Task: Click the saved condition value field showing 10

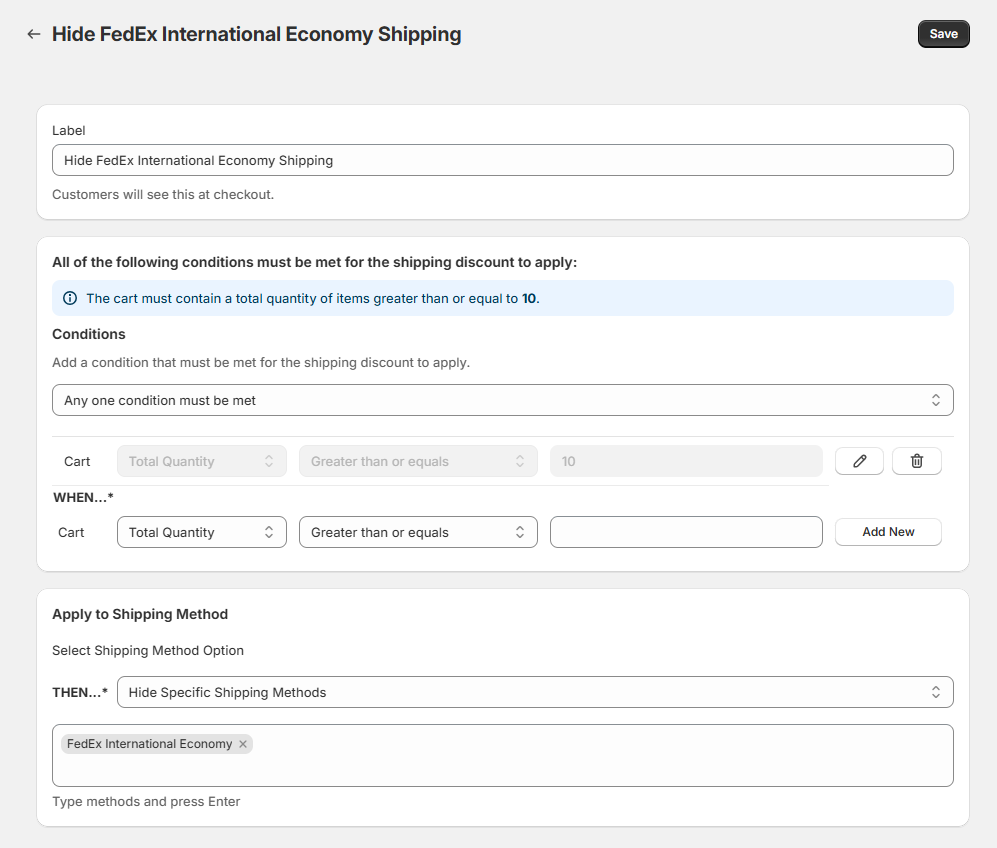Action: [686, 461]
